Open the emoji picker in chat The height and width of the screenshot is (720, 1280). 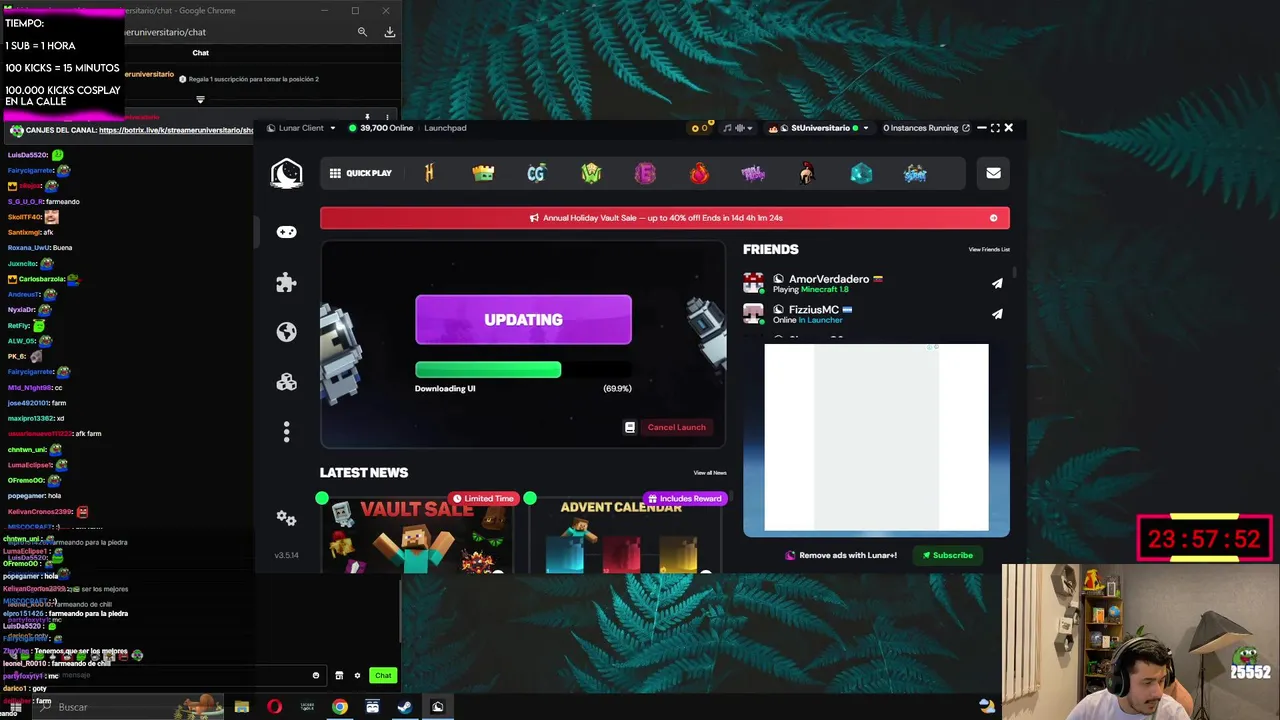pyautogui.click(x=316, y=675)
